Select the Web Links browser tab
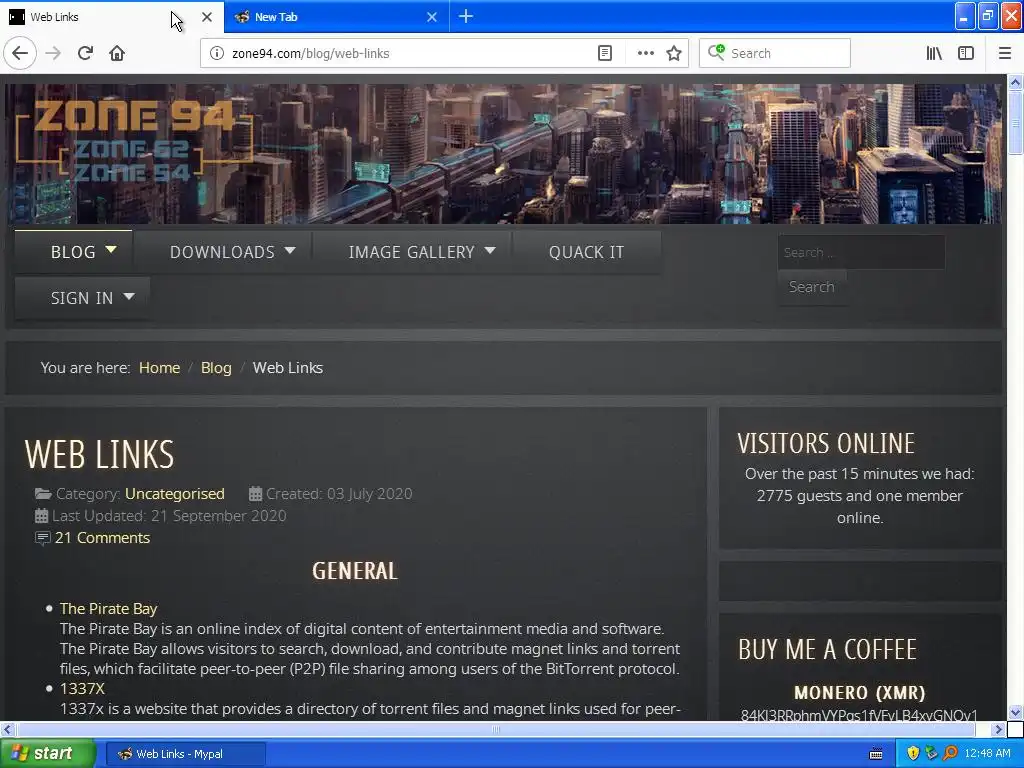The height and width of the screenshot is (768, 1024). pyautogui.click(x=111, y=17)
